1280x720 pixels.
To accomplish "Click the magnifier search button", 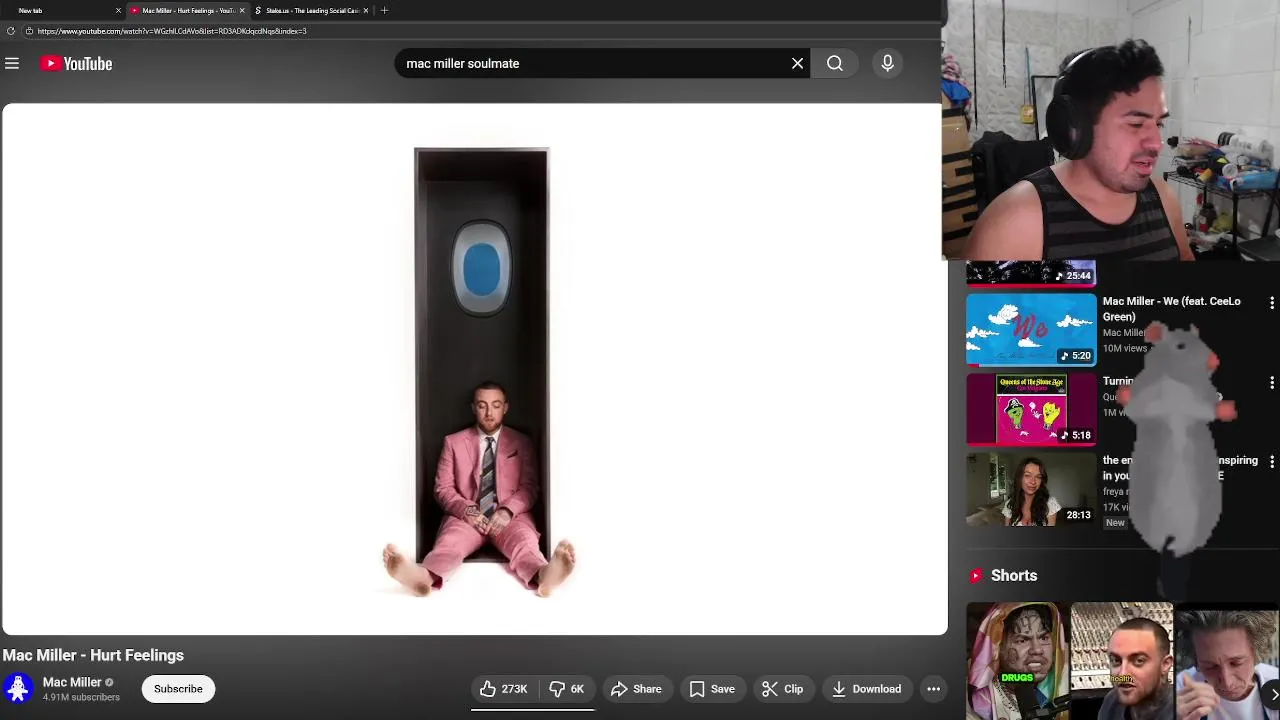I will [834, 63].
